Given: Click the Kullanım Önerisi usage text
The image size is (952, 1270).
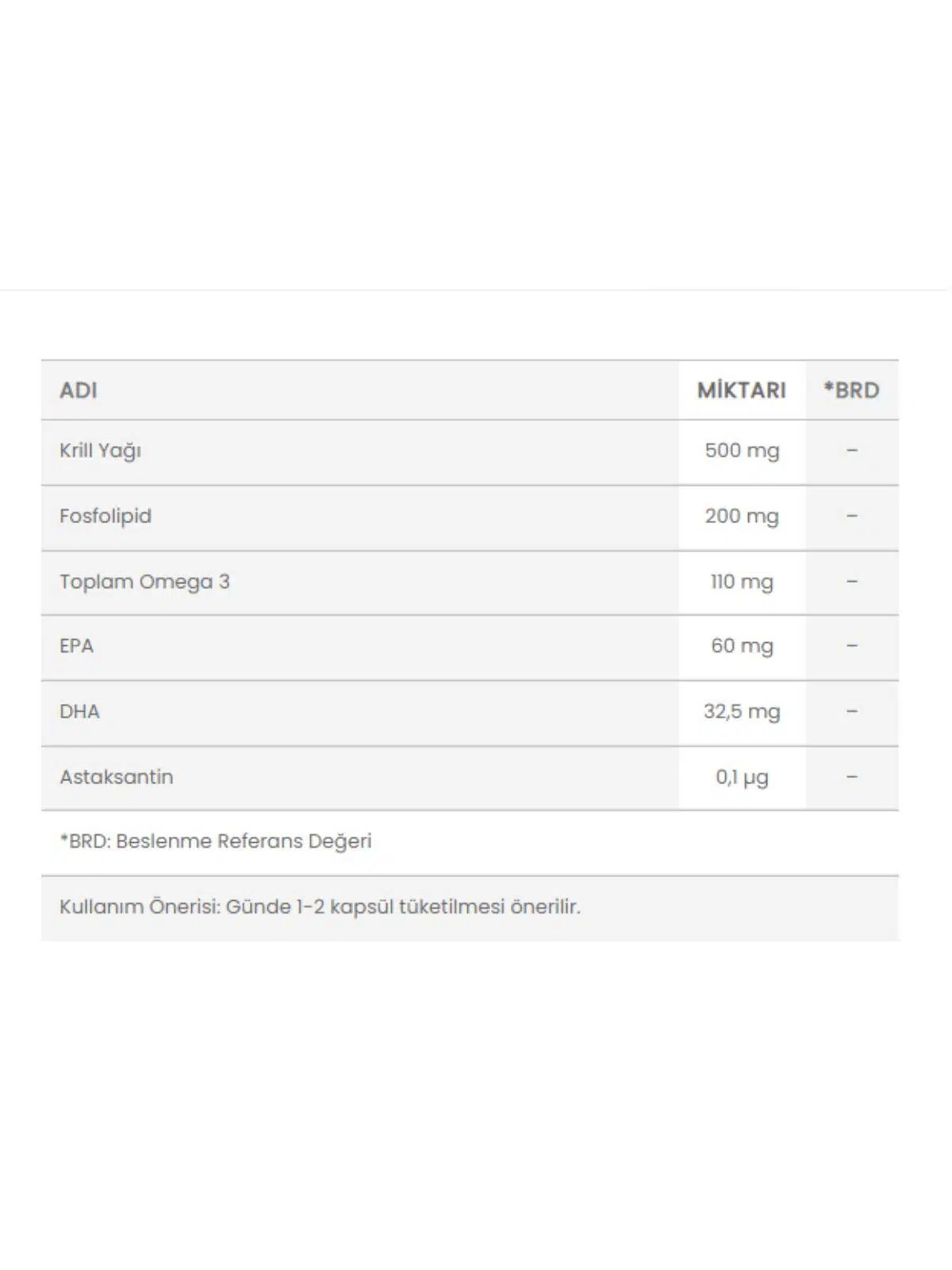Looking at the screenshot, I should [320, 906].
